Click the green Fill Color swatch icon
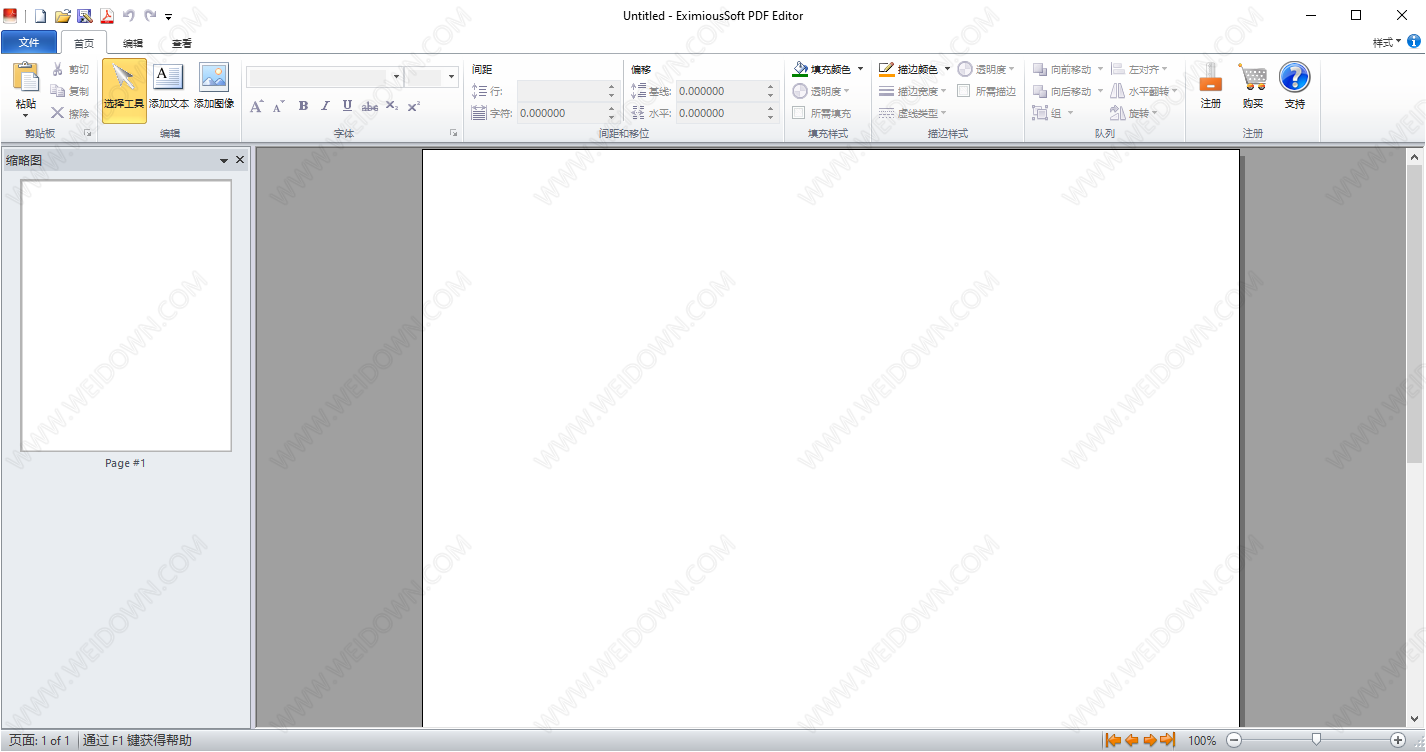Image resolution: width=1426 pixels, height=752 pixels. (800, 69)
